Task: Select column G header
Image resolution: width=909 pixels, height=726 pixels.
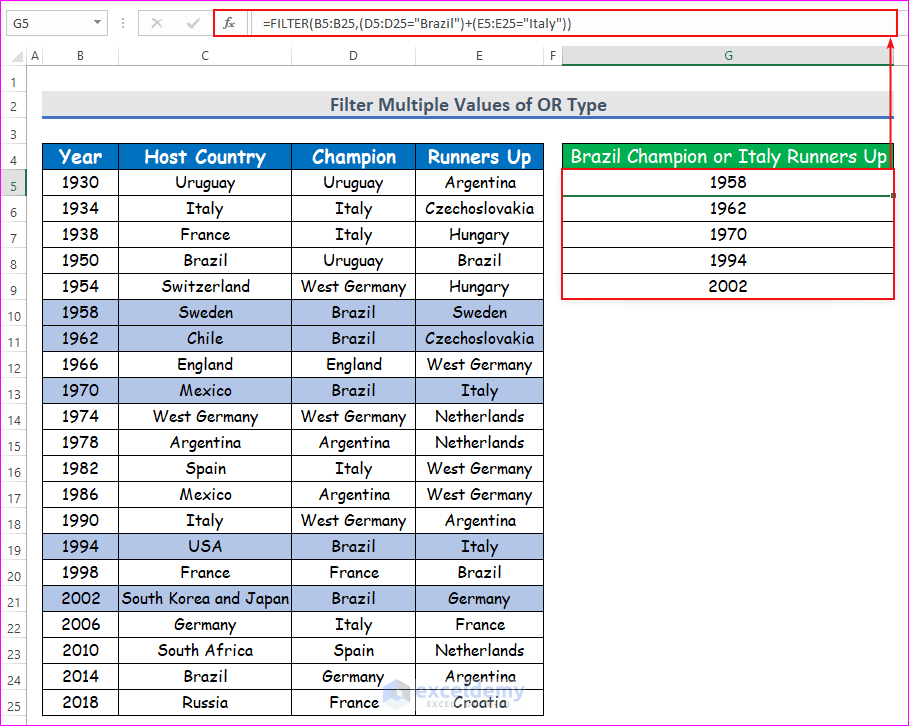Action: point(728,56)
